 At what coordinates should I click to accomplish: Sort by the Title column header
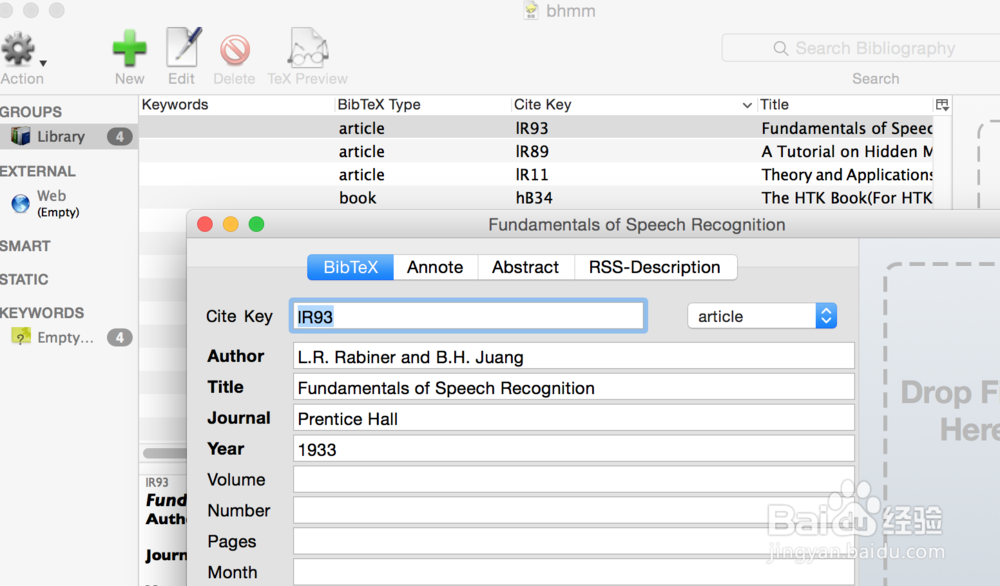845,105
